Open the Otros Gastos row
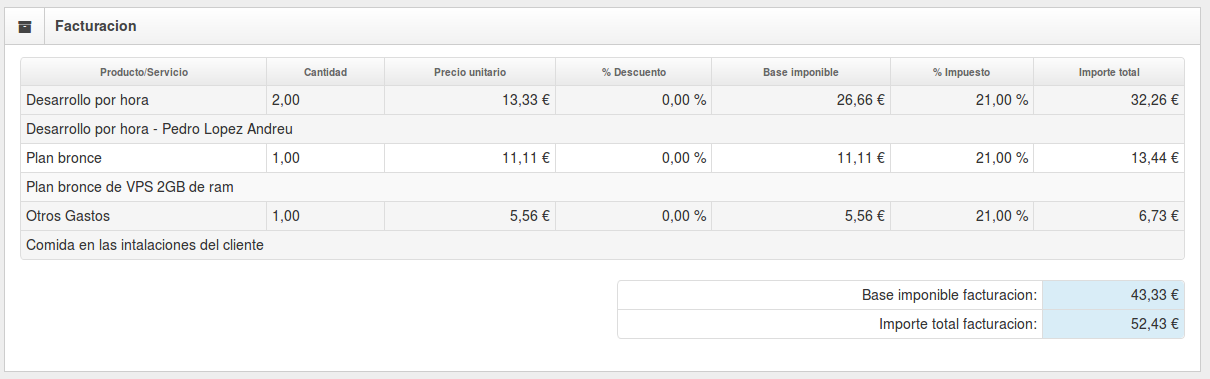Viewport: 1210px width, 379px height. point(602,216)
